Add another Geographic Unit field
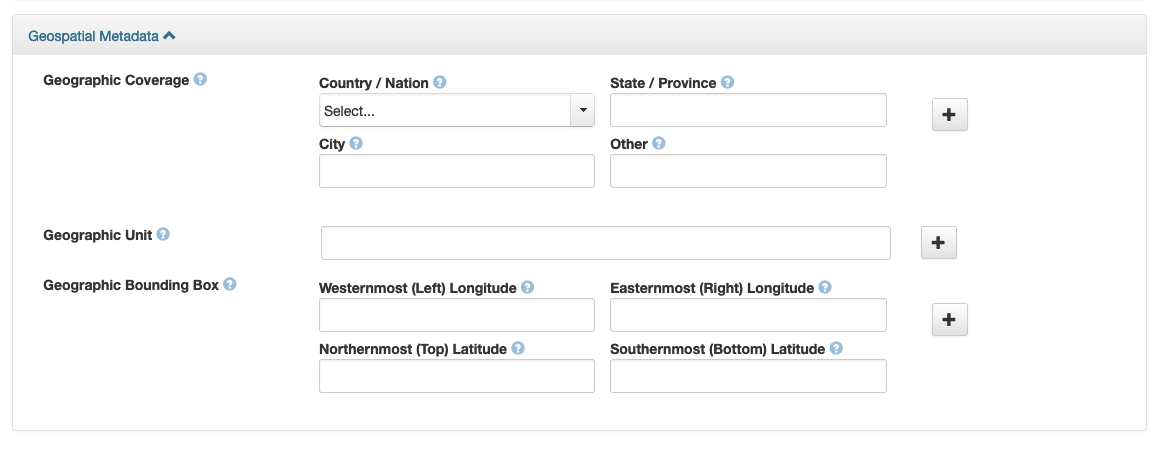This screenshot has height=450, width=1164. 938,242
